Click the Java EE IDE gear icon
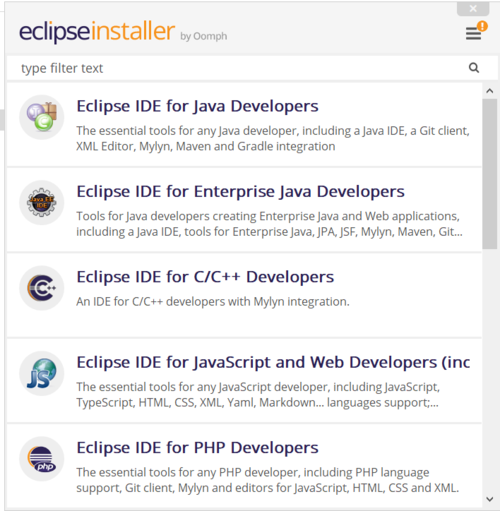This screenshot has width=500, height=511. click(x=42, y=202)
